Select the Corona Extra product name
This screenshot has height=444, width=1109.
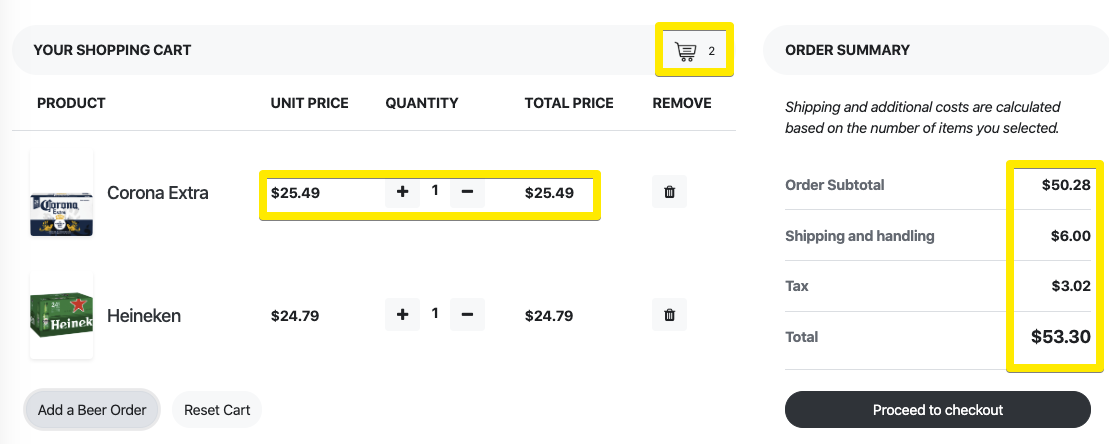point(158,193)
